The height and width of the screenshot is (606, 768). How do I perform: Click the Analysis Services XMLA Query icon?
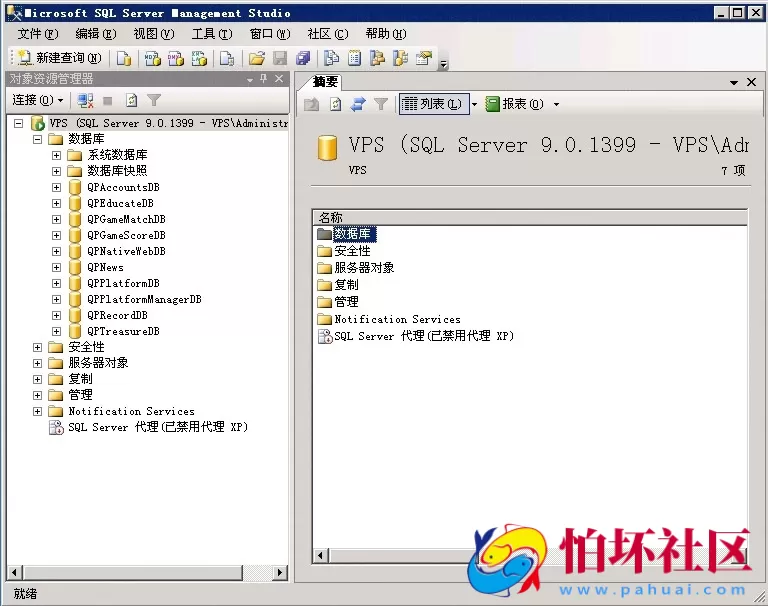pyautogui.click(x=199, y=59)
